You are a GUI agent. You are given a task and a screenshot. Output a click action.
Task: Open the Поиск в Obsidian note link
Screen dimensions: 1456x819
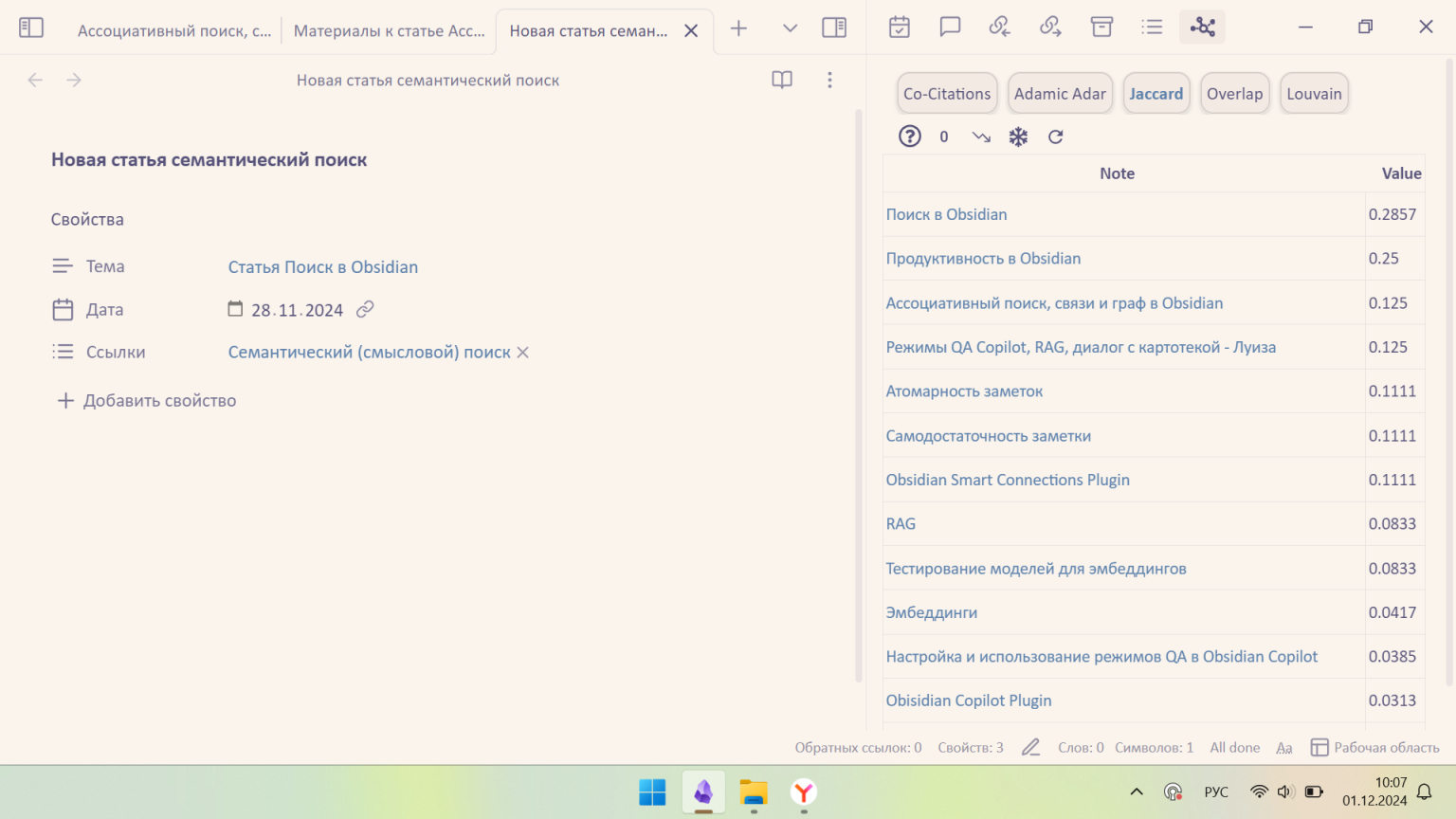click(x=946, y=214)
